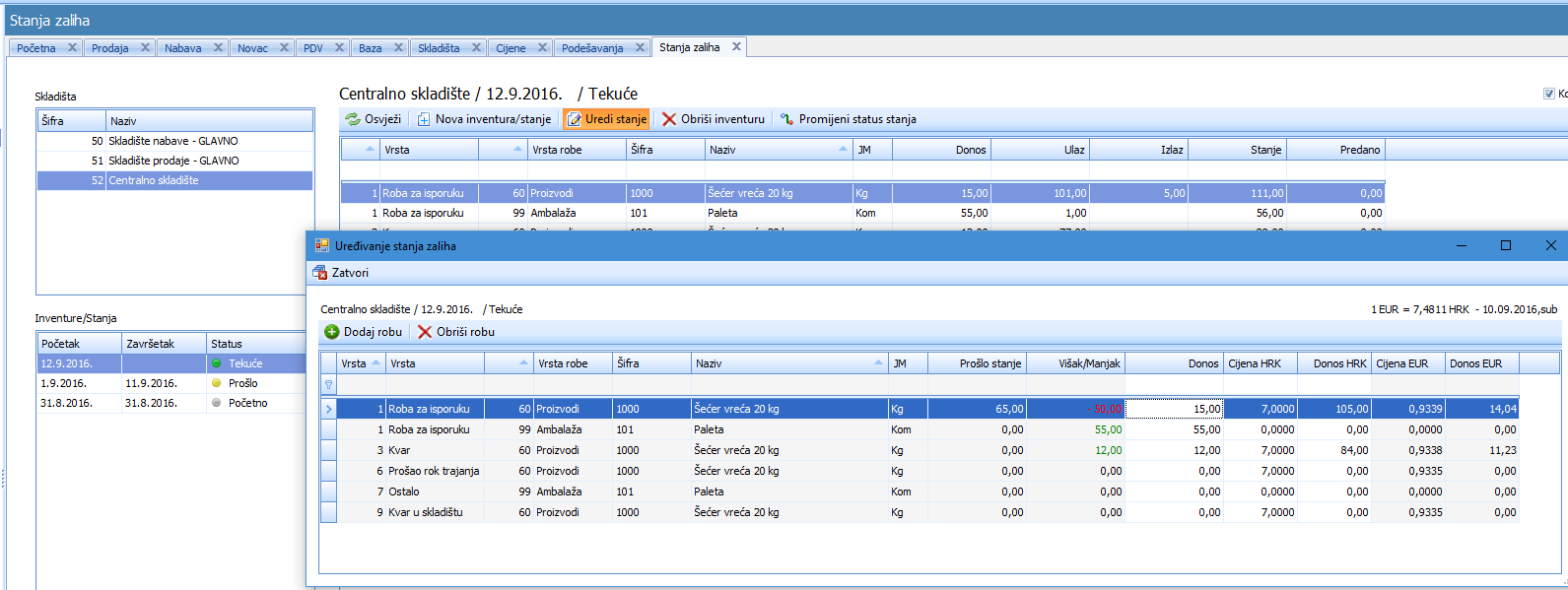The width and height of the screenshot is (1568, 590).
Task: Sort the main grid by Izlaz column
Action: coord(1138,150)
